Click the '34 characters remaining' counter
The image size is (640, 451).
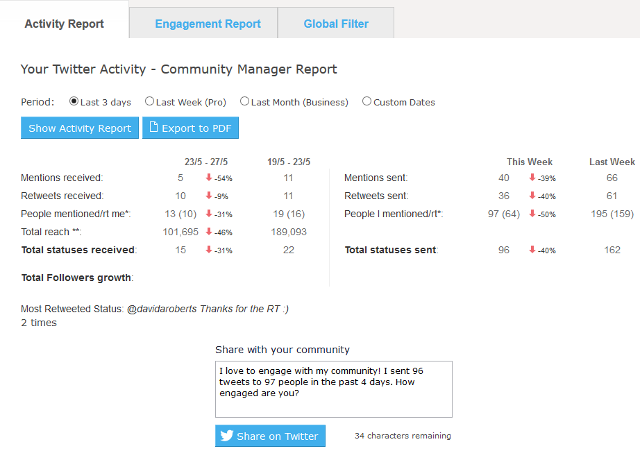403,436
